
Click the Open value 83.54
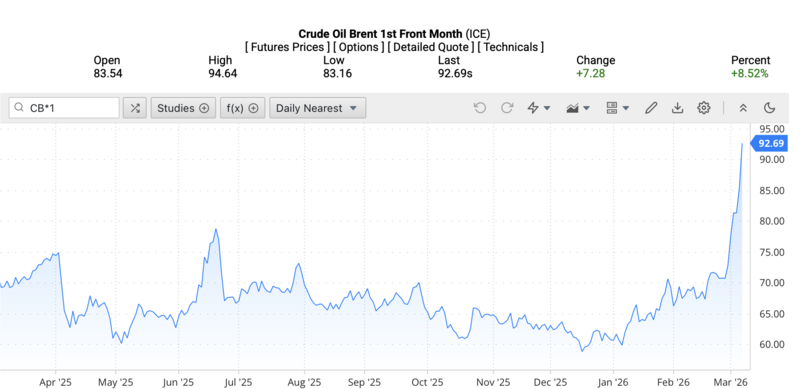[108, 74]
